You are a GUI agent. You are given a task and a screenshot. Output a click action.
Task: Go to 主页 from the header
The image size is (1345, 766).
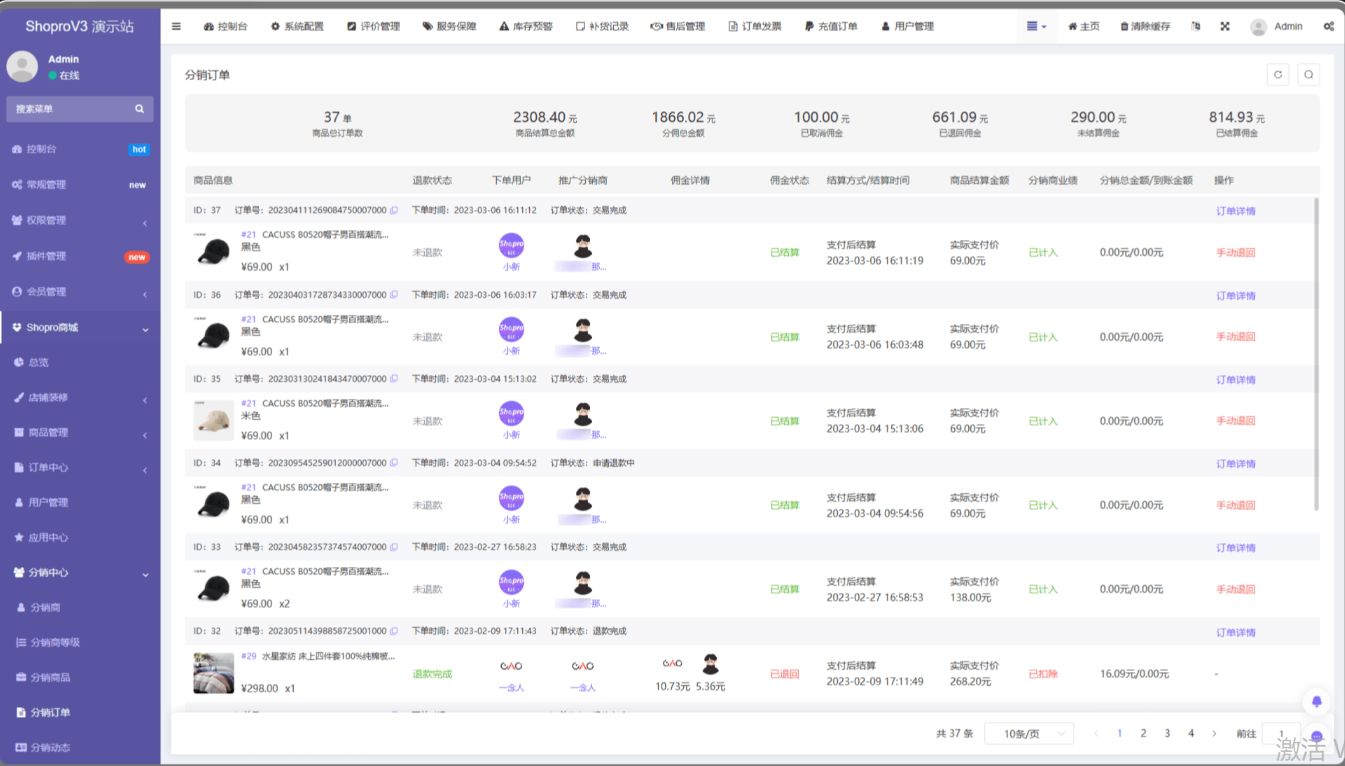[1084, 26]
